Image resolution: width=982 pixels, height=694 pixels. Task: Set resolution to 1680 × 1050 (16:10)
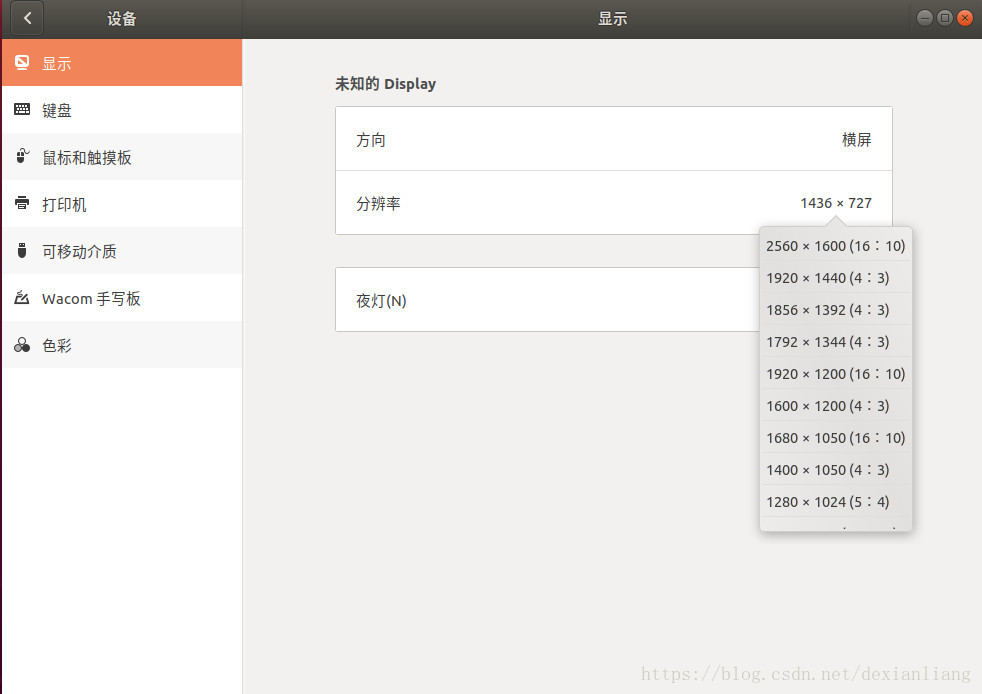coord(835,437)
